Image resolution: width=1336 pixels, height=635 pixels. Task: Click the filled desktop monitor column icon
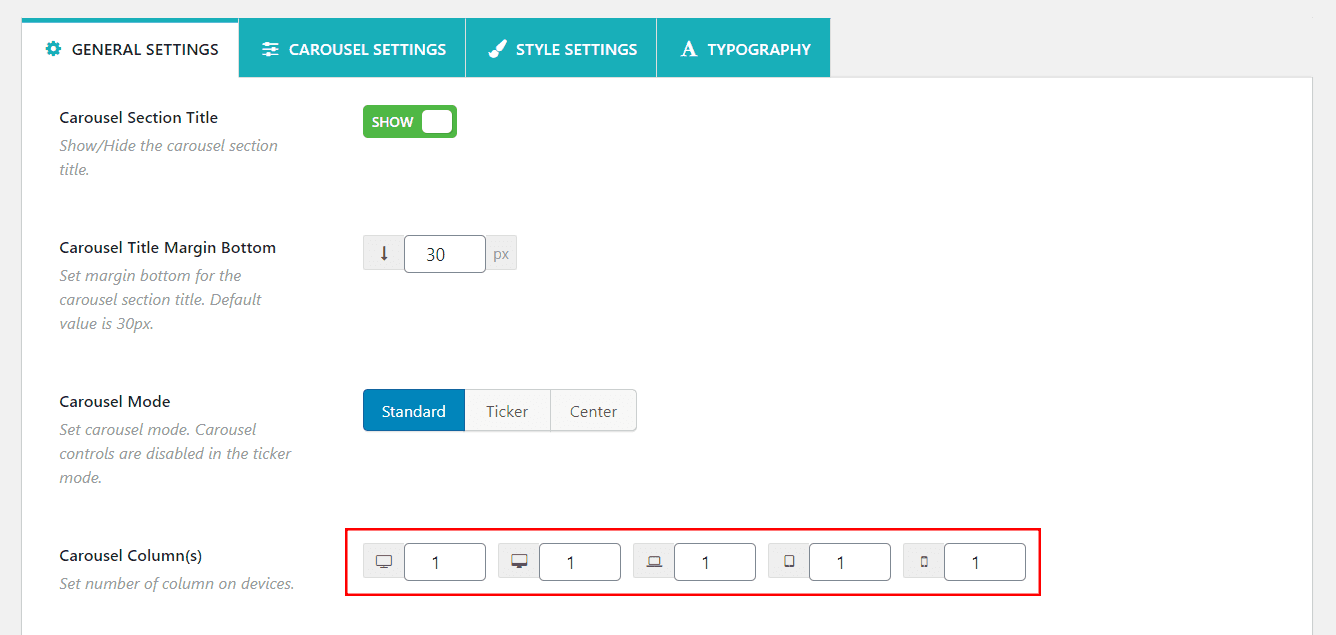519,562
